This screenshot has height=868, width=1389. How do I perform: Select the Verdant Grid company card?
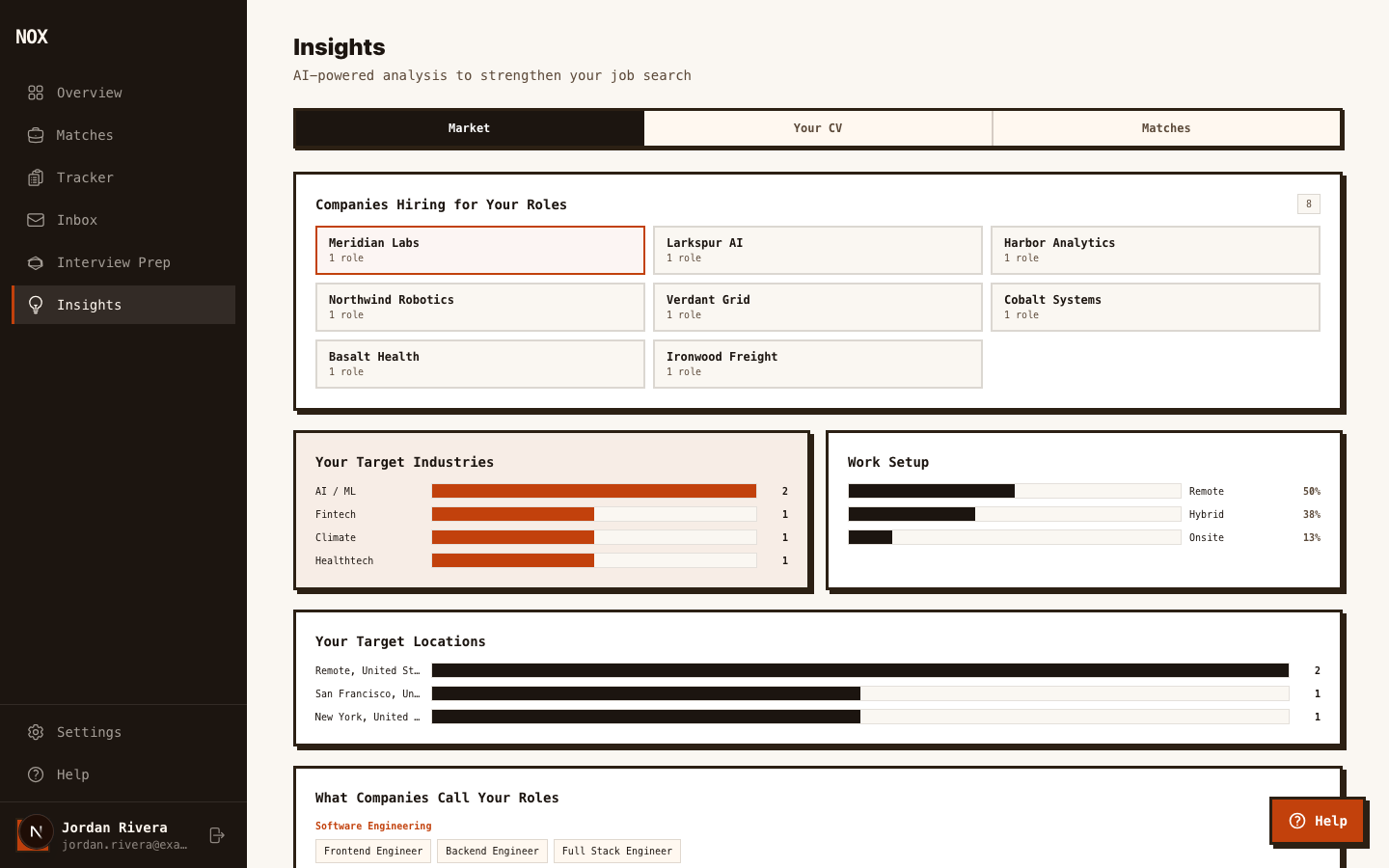coord(818,307)
